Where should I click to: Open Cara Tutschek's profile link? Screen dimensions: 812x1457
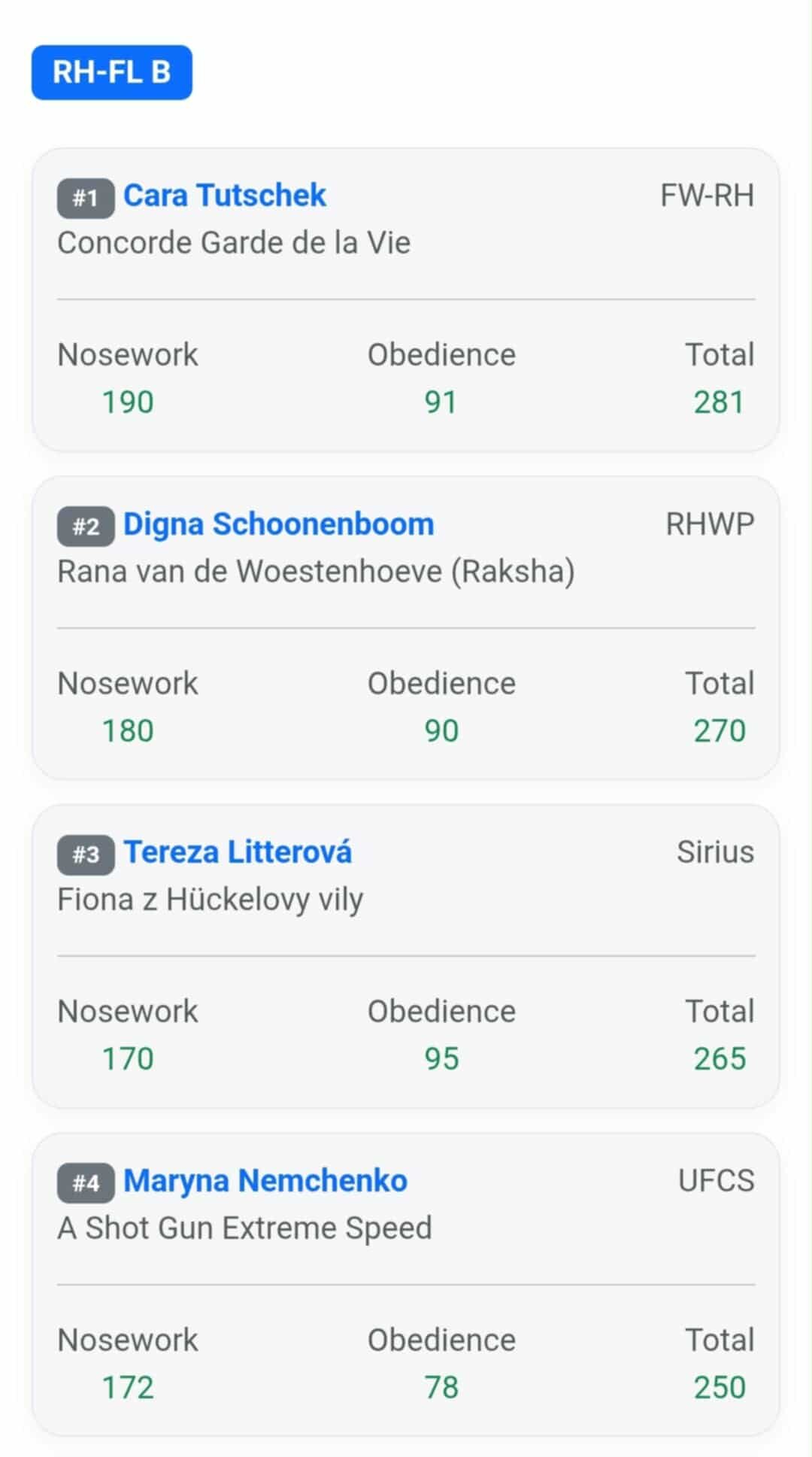point(224,196)
